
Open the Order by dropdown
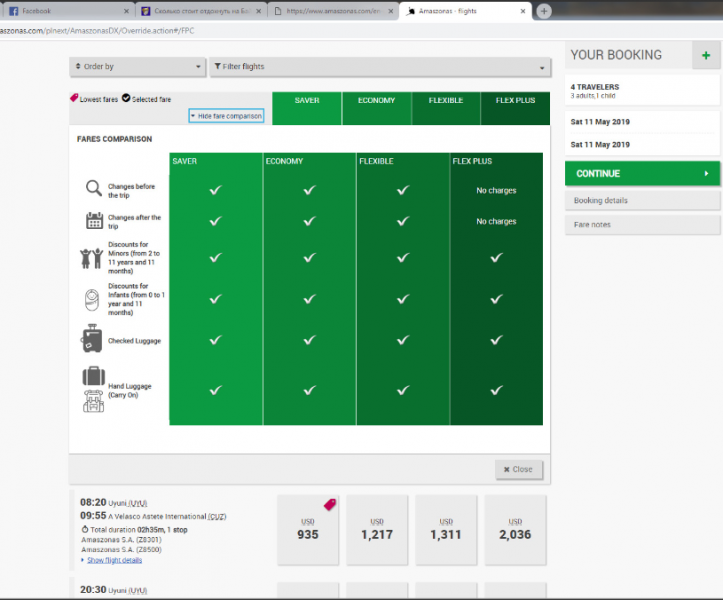pos(137,67)
